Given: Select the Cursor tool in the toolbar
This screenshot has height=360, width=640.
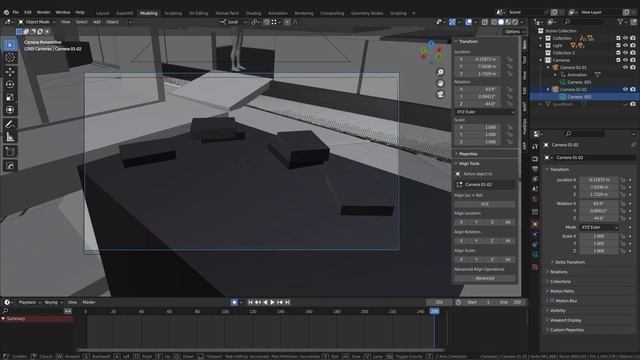Looking at the screenshot, I should click(10, 58).
